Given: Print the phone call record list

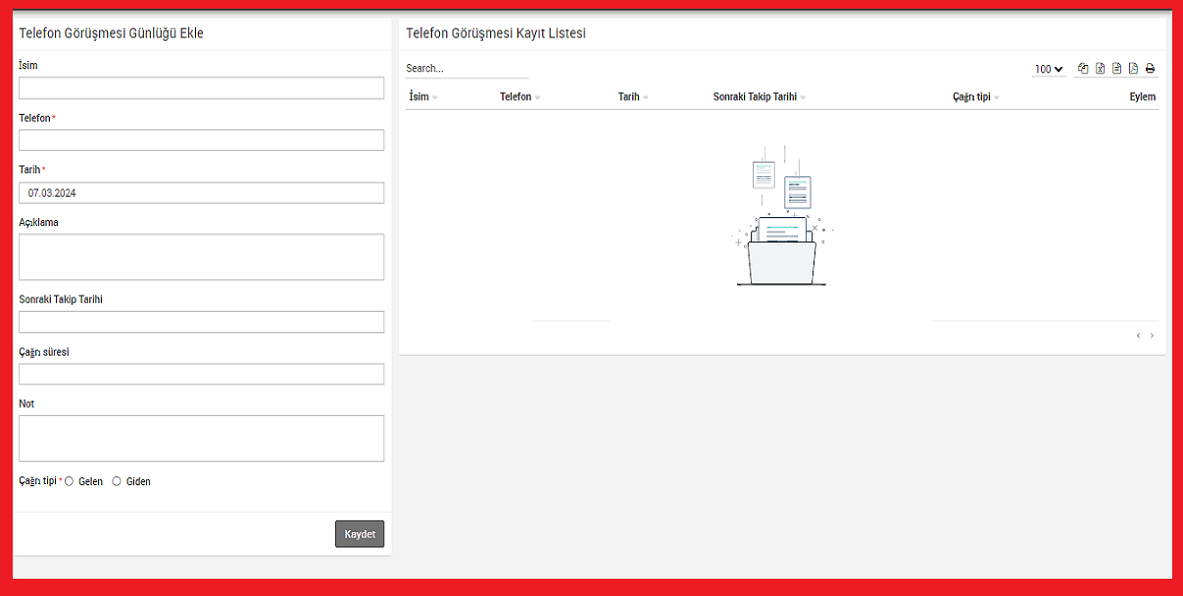Looking at the screenshot, I should [1150, 69].
